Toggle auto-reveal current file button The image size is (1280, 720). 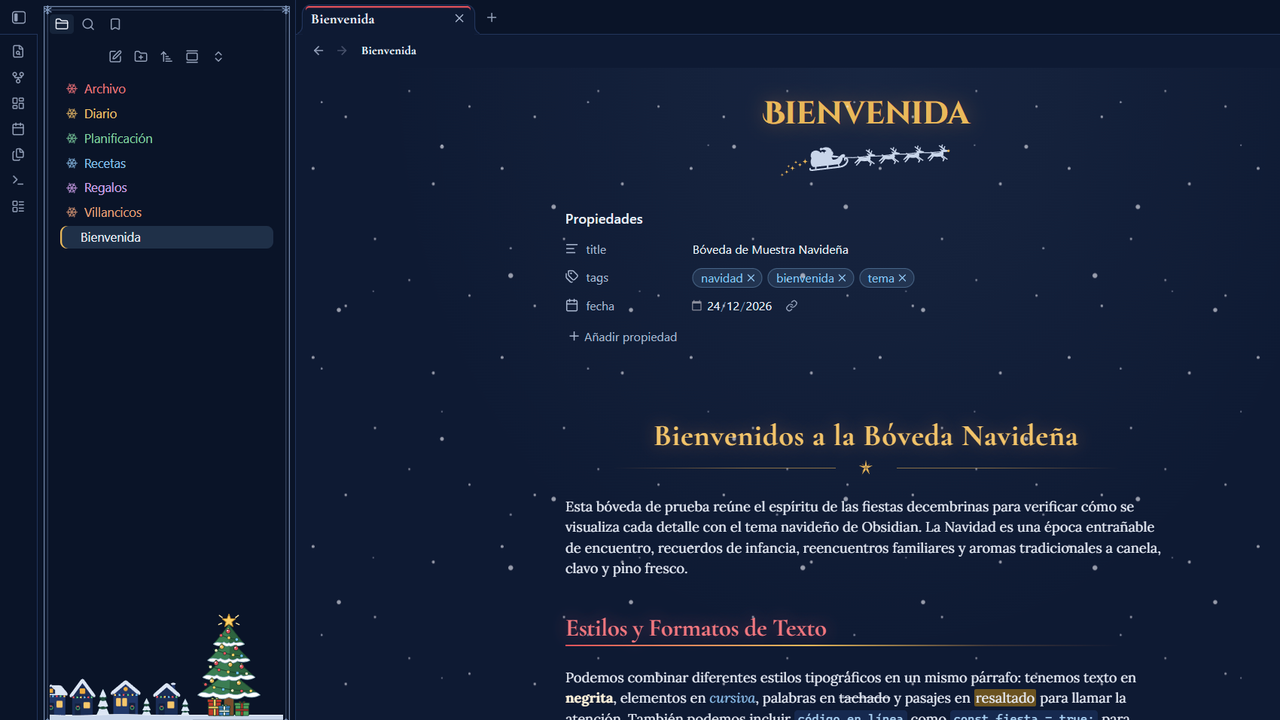(192, 57)
